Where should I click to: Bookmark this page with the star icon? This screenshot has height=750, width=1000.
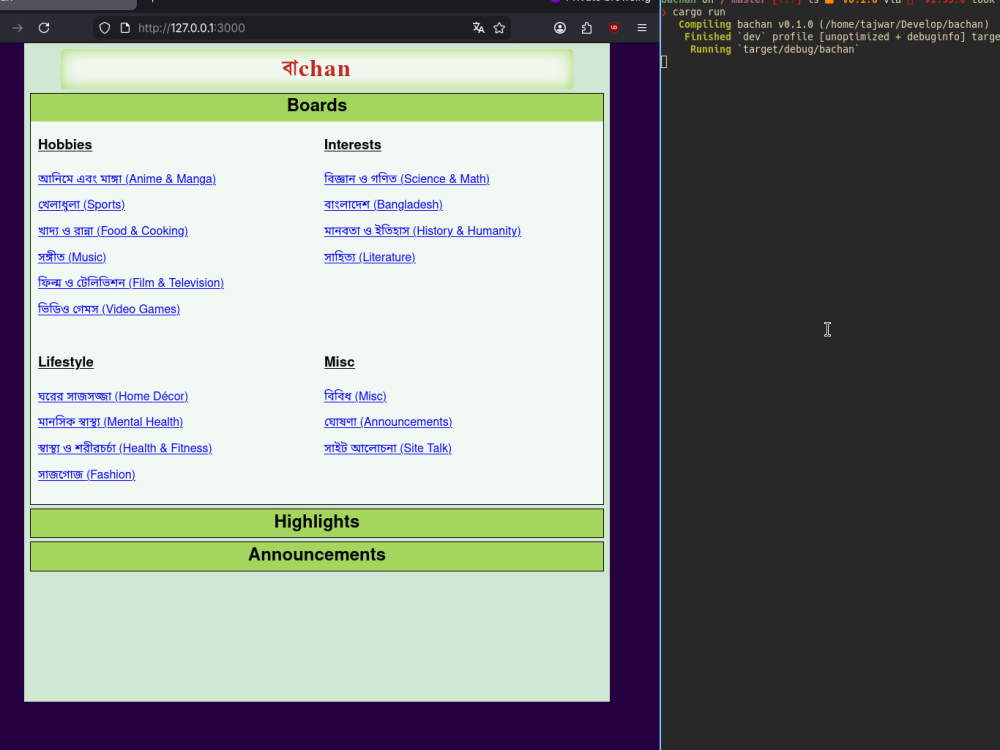pyautogui.click(x=499, y=28)
